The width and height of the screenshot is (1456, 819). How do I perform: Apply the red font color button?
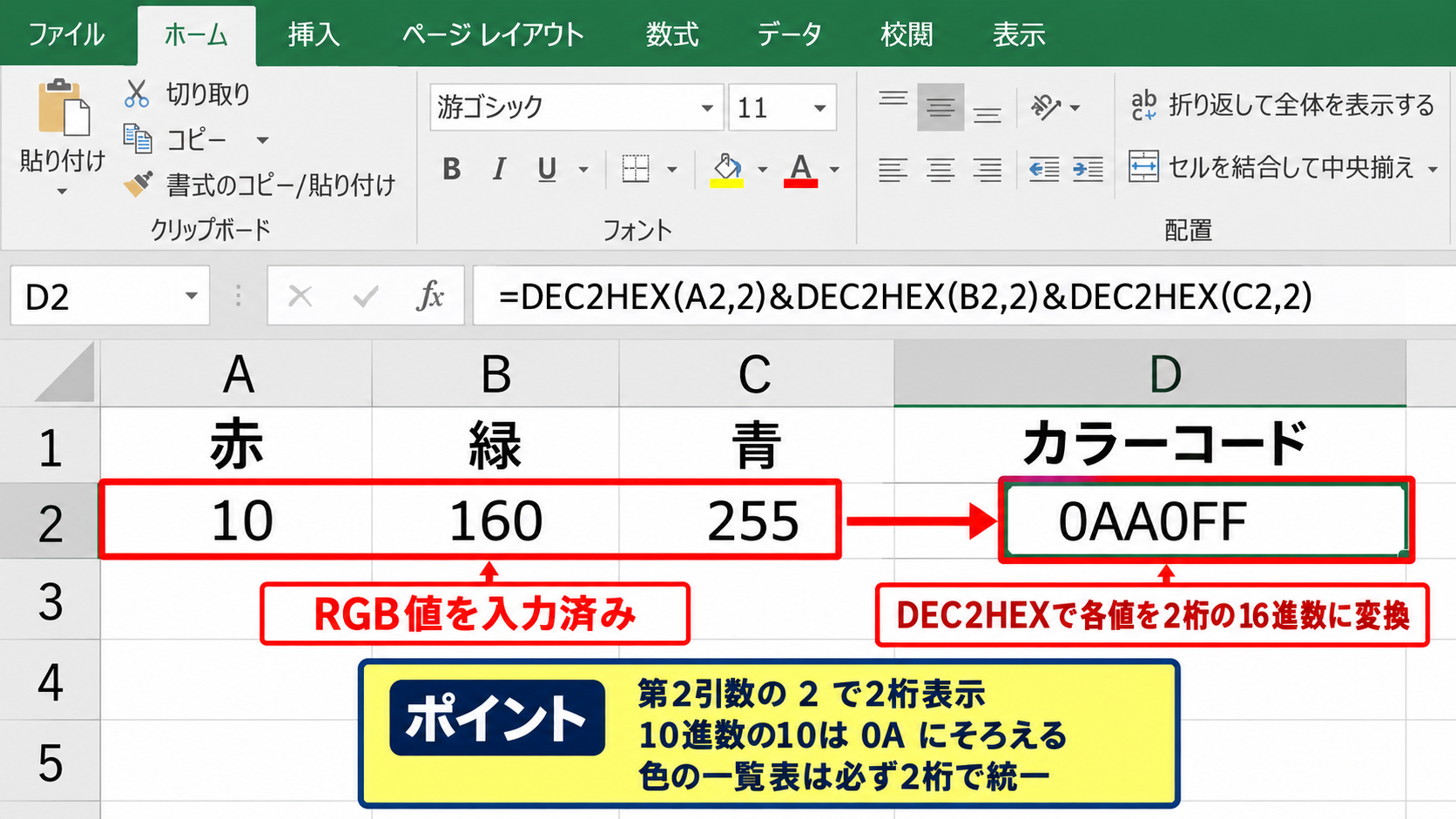[x=800, y=170]
